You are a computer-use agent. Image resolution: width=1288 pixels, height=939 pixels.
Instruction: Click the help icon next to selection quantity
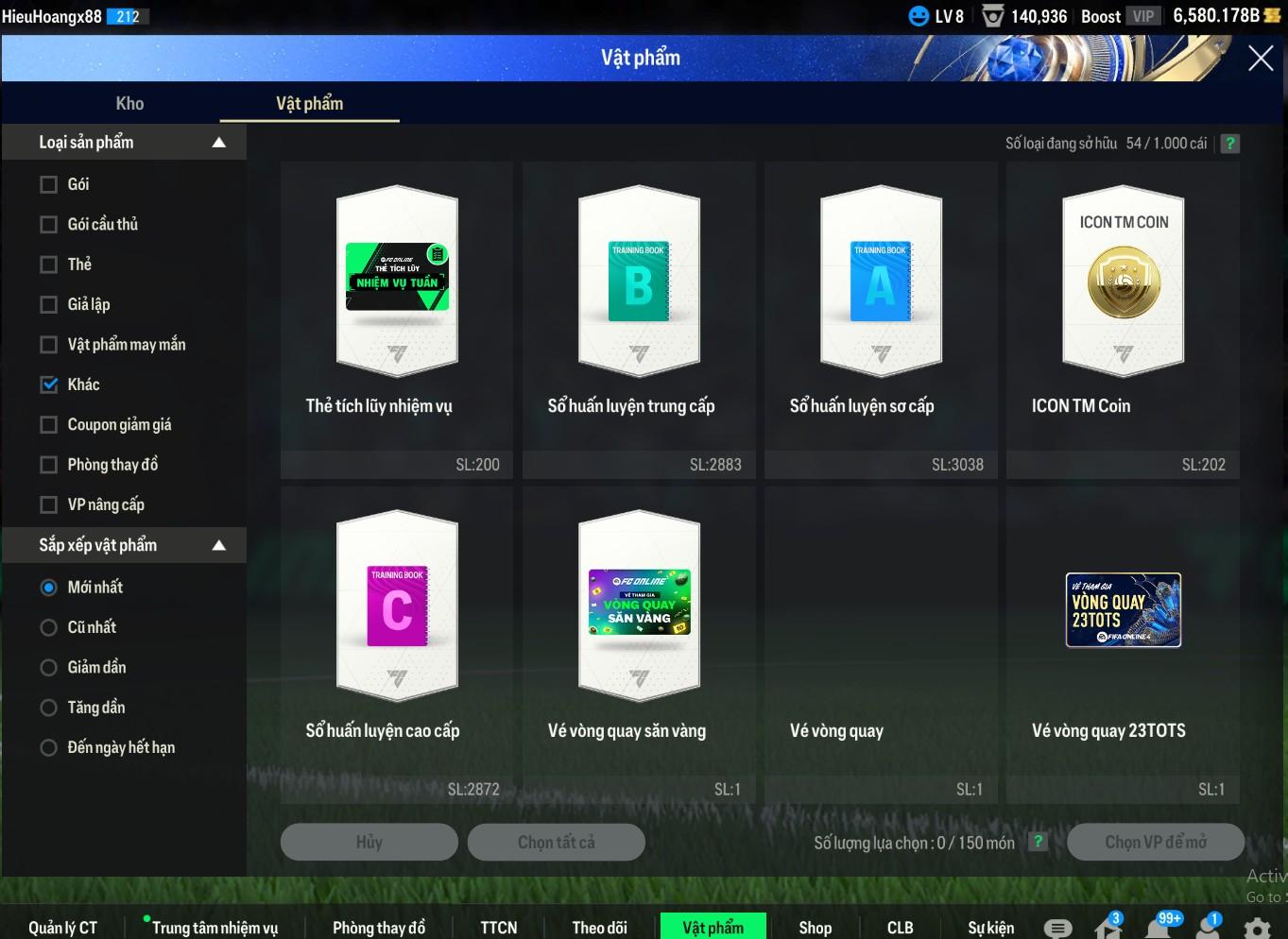(1038, 842)
